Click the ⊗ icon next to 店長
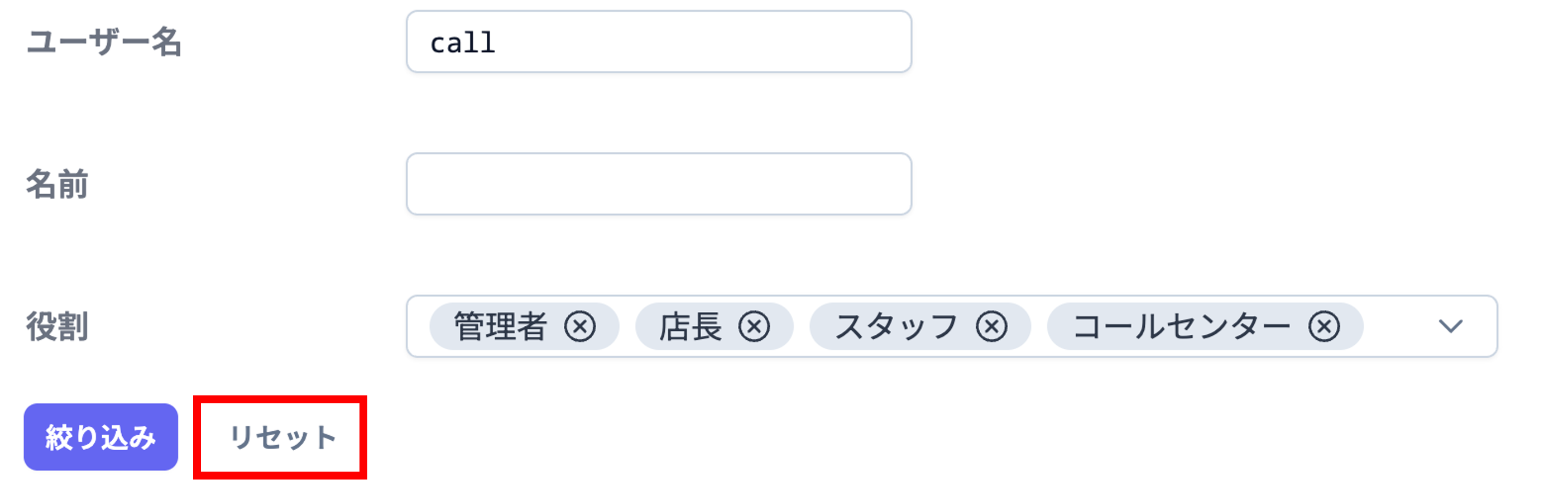Screen dimensions: 1568x496 [x=755, y=326]
